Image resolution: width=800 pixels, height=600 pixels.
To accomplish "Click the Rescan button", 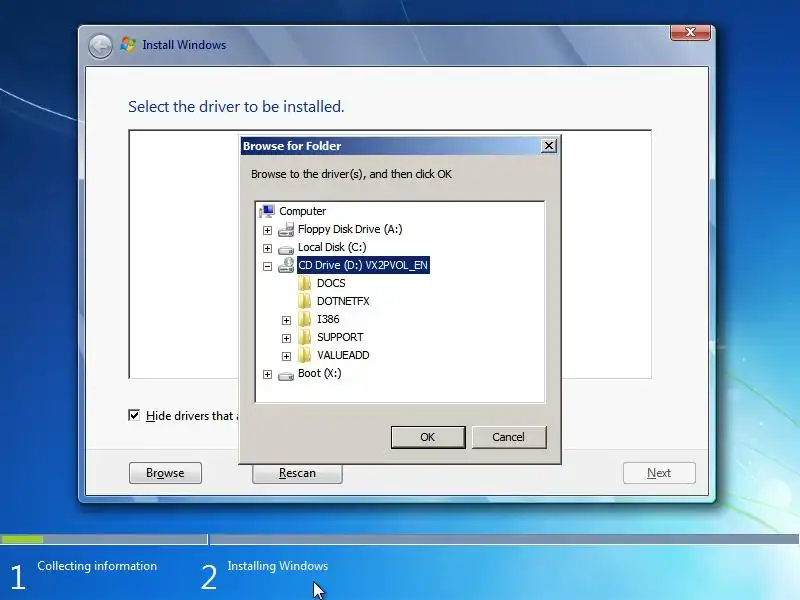I will click(x=297, y=473).
